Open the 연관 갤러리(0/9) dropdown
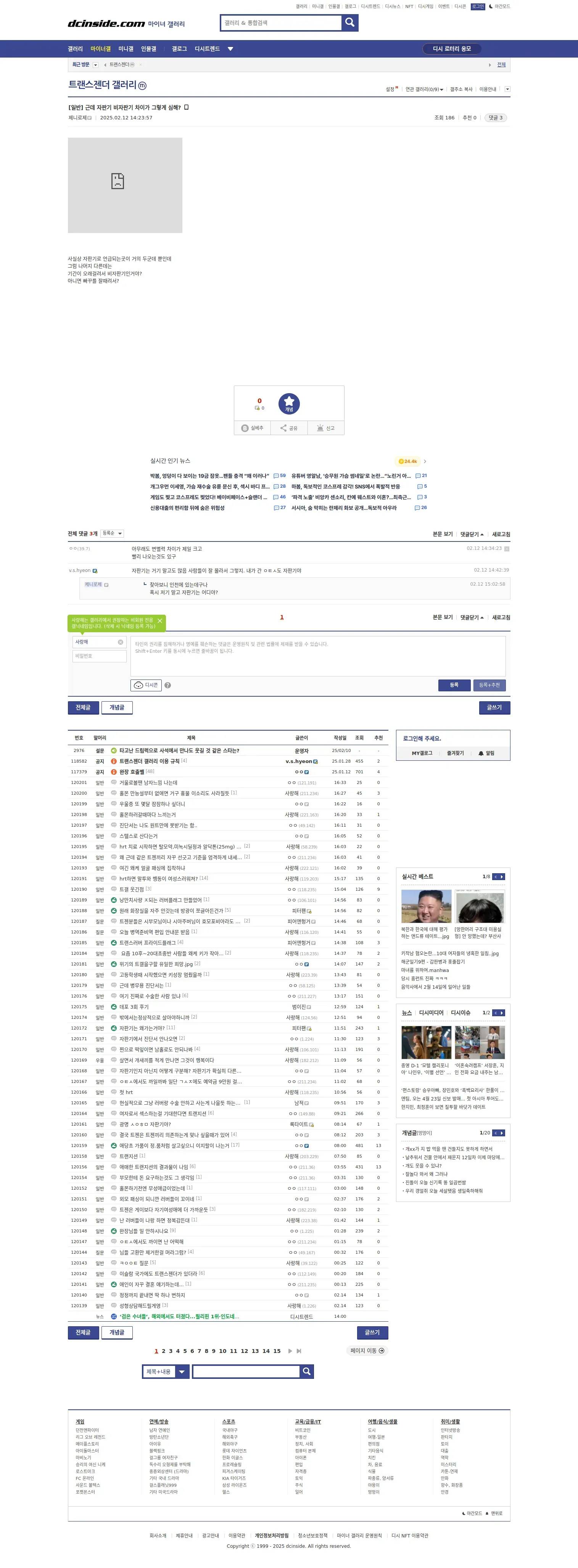 pyautogui.click(x=424, y=90)
